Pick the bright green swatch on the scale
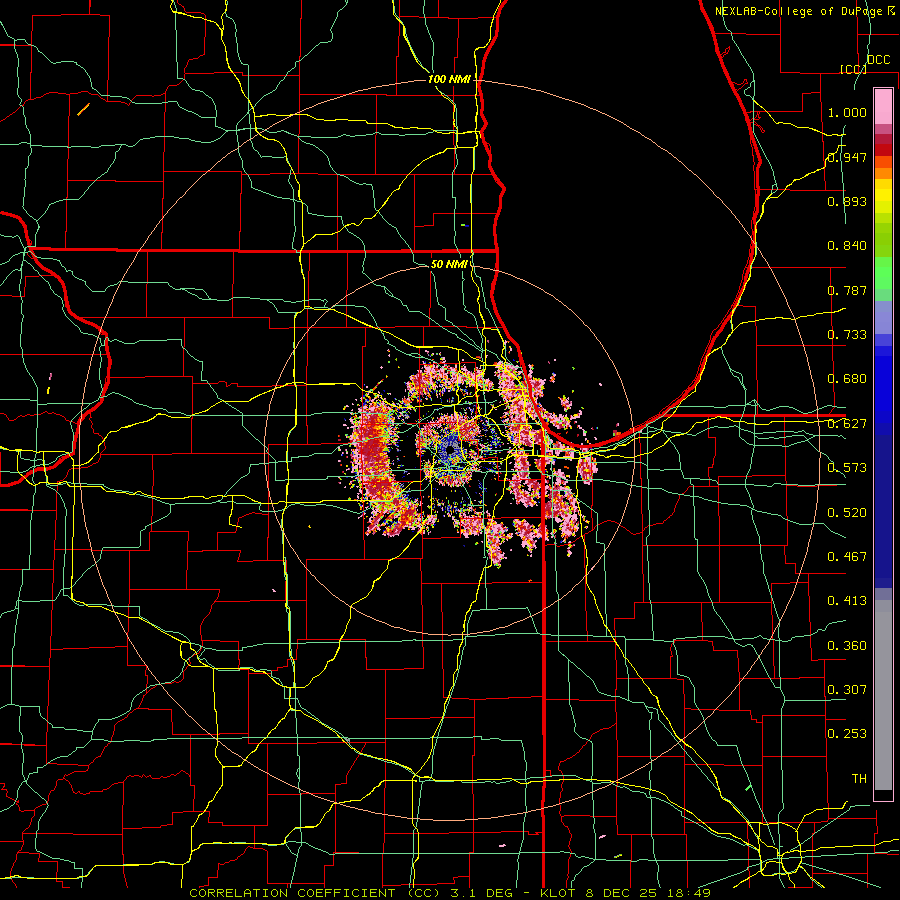Image resolution: width=900 pixels, height=900 pixels. pos(883,273)
